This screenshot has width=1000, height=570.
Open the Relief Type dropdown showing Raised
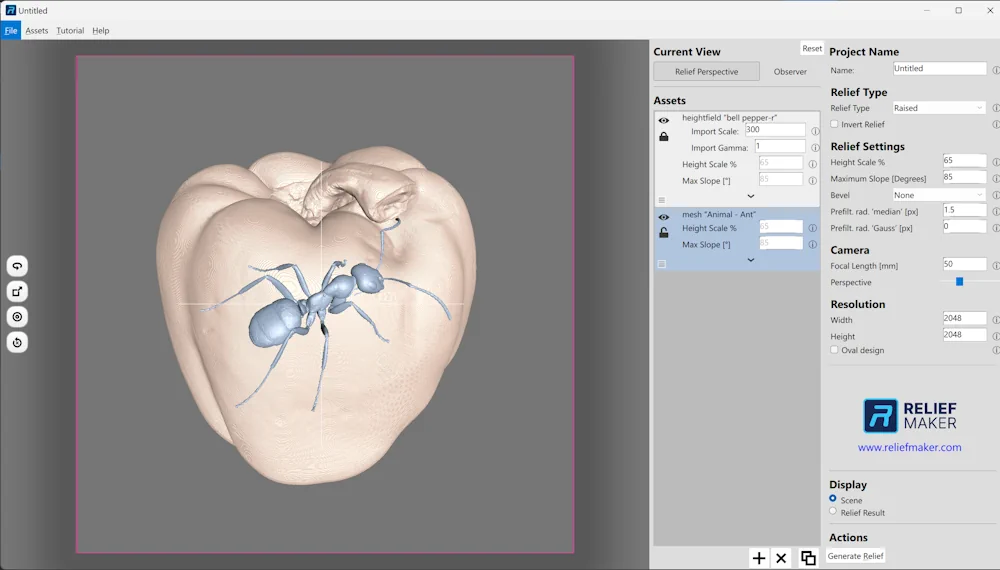939,108
